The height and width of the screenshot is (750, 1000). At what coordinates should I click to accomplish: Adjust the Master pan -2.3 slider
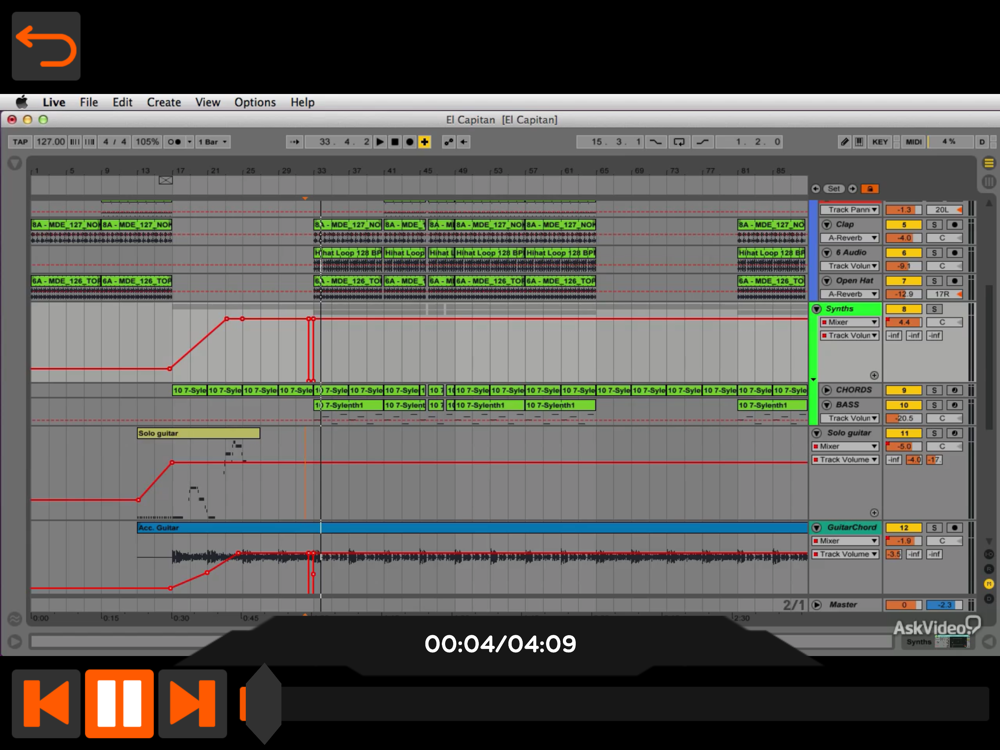tap(945, 605)
